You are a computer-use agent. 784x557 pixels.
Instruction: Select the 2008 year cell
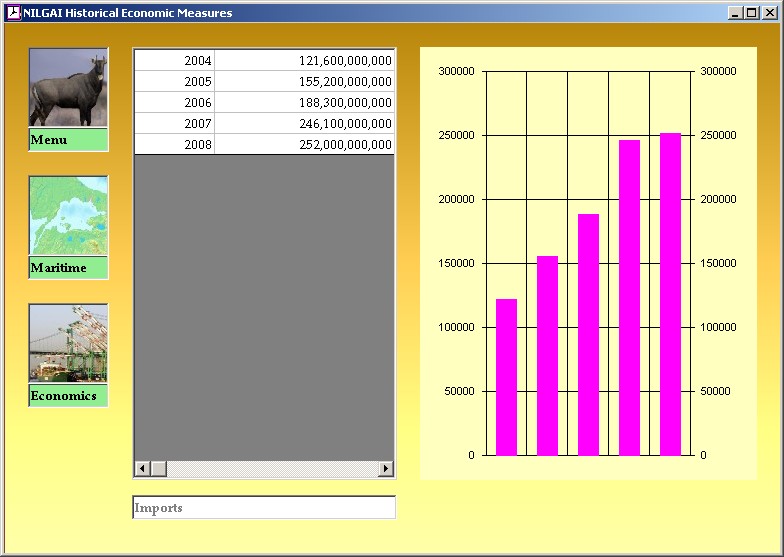coord(175,145)
